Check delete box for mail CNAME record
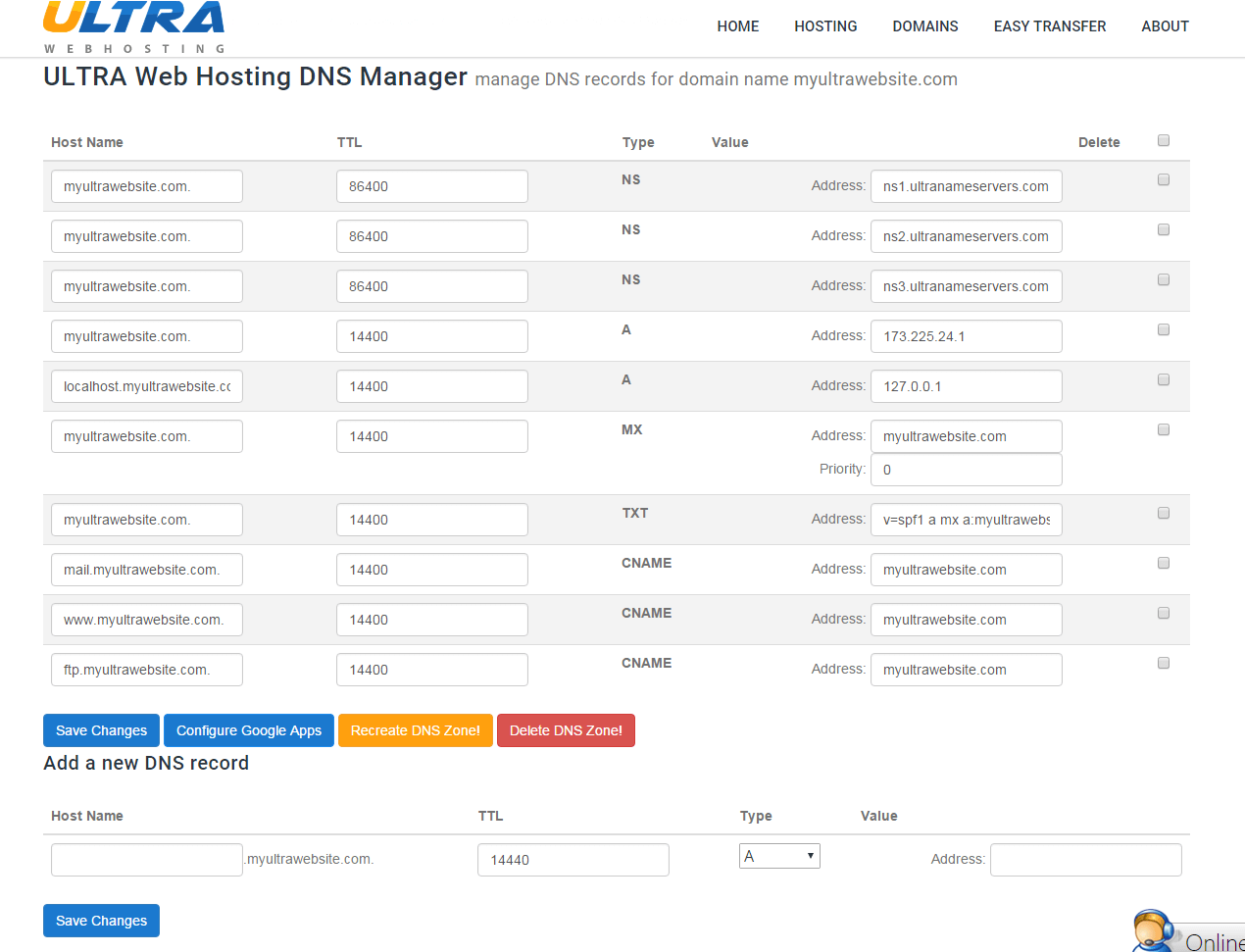The height and width of the screenshot is (952, 1245). [x=1164, y=563]
